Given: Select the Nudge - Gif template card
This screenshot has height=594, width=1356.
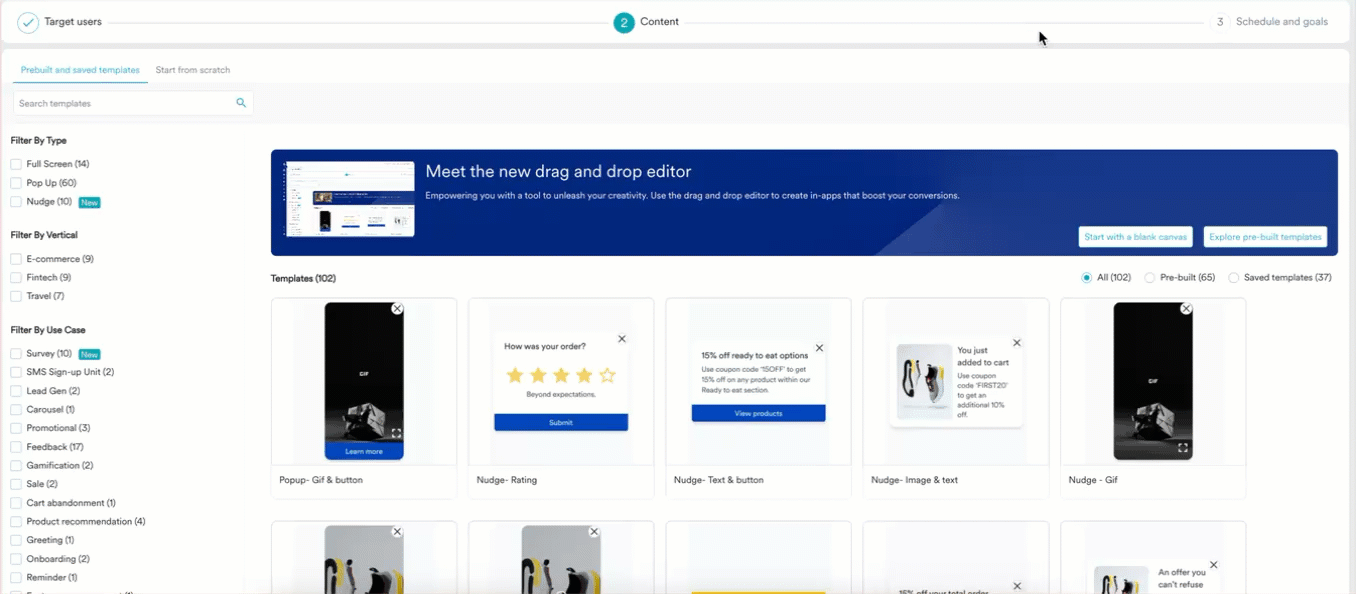Looking at the screenshot, I should (x=1153, y=398).
